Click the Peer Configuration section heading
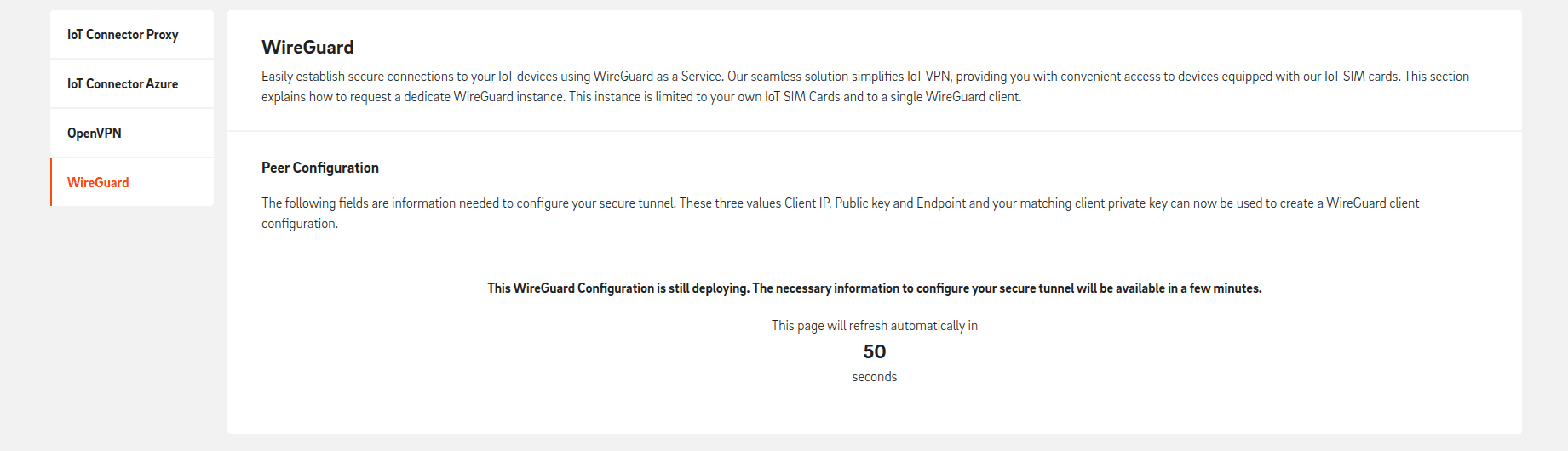The height and width of the screenshot is (451, 1568). click(x=320, y=168)
